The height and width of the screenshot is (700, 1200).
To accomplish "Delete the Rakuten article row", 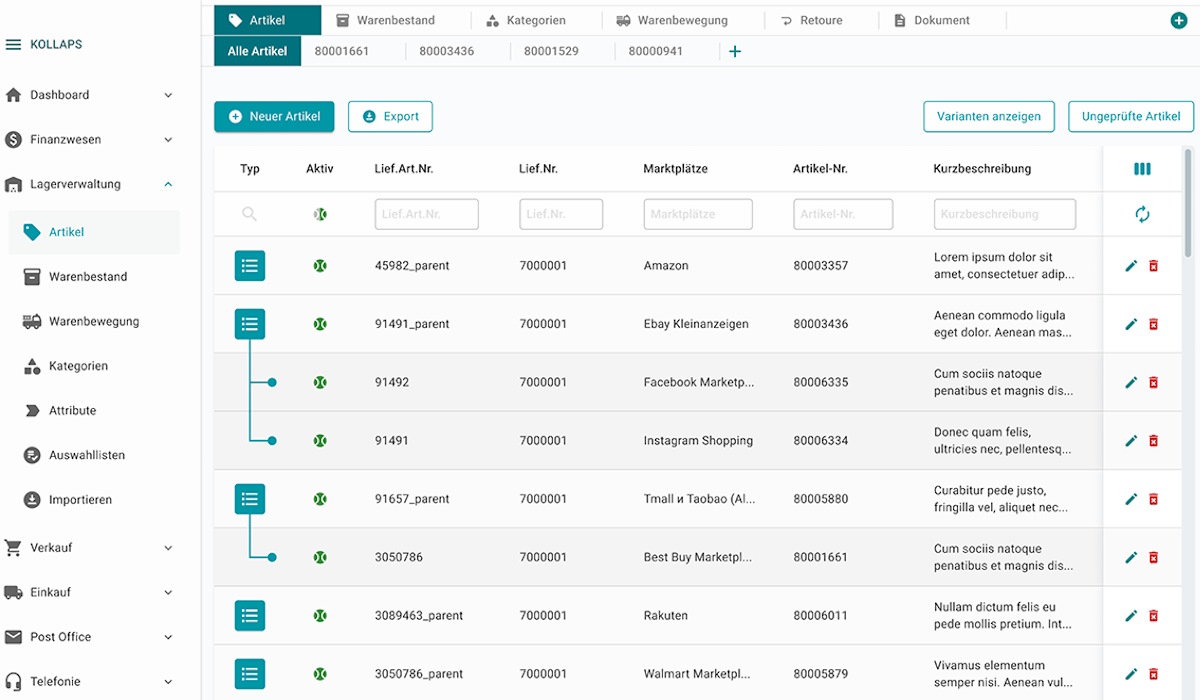I will (1153, 616).
